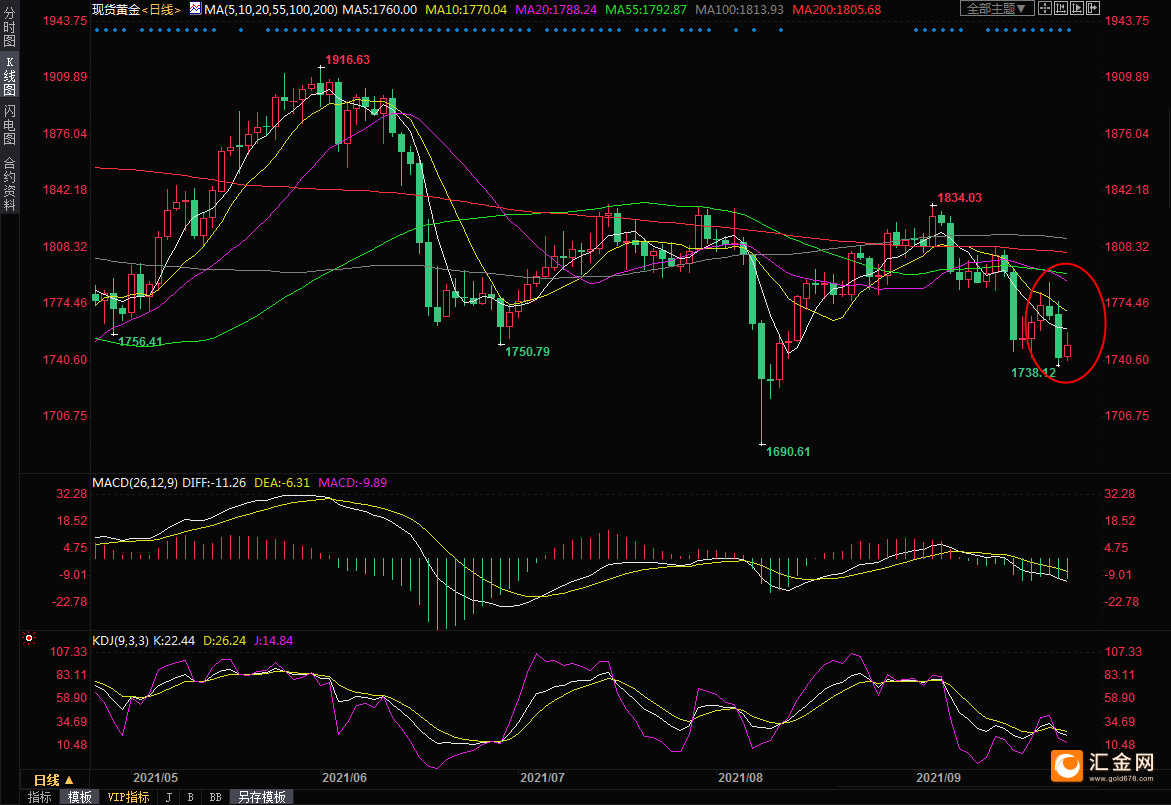Click the jump-to-start chart icon
This screenshot has height=805, width=1171.
point(1060,8)
